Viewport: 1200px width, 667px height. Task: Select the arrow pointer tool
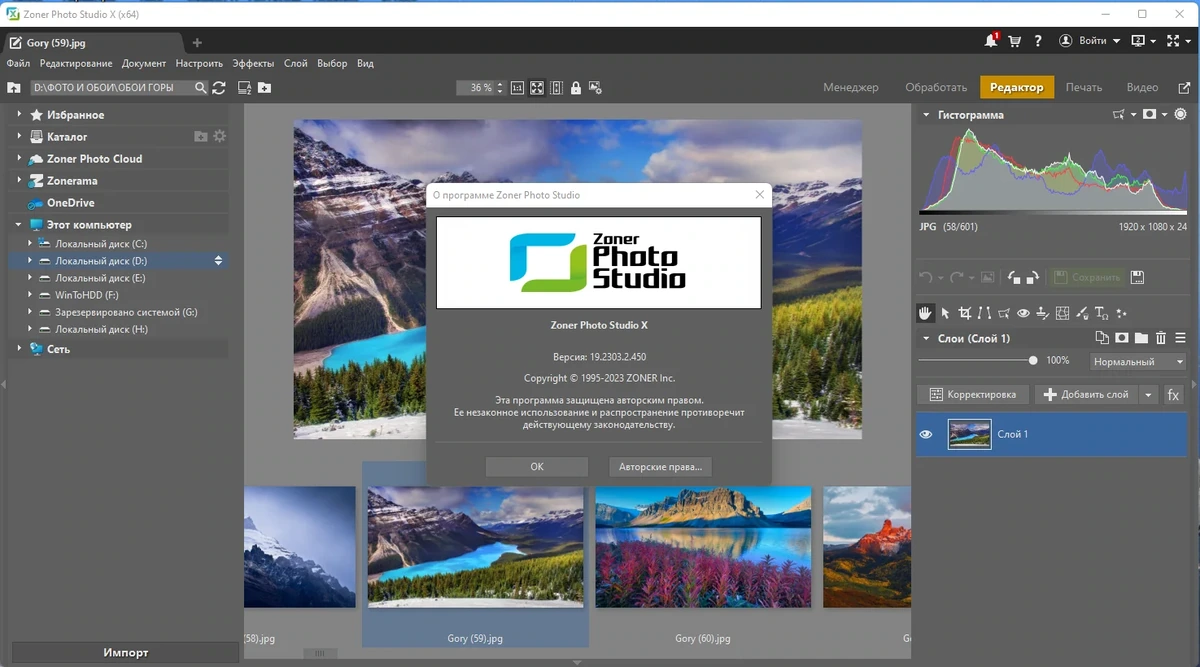945,313
